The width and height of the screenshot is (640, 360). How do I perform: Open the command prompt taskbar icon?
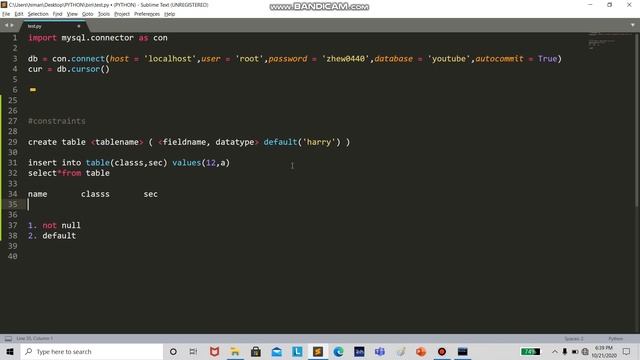pyautogui.click(x=462, y=351)
